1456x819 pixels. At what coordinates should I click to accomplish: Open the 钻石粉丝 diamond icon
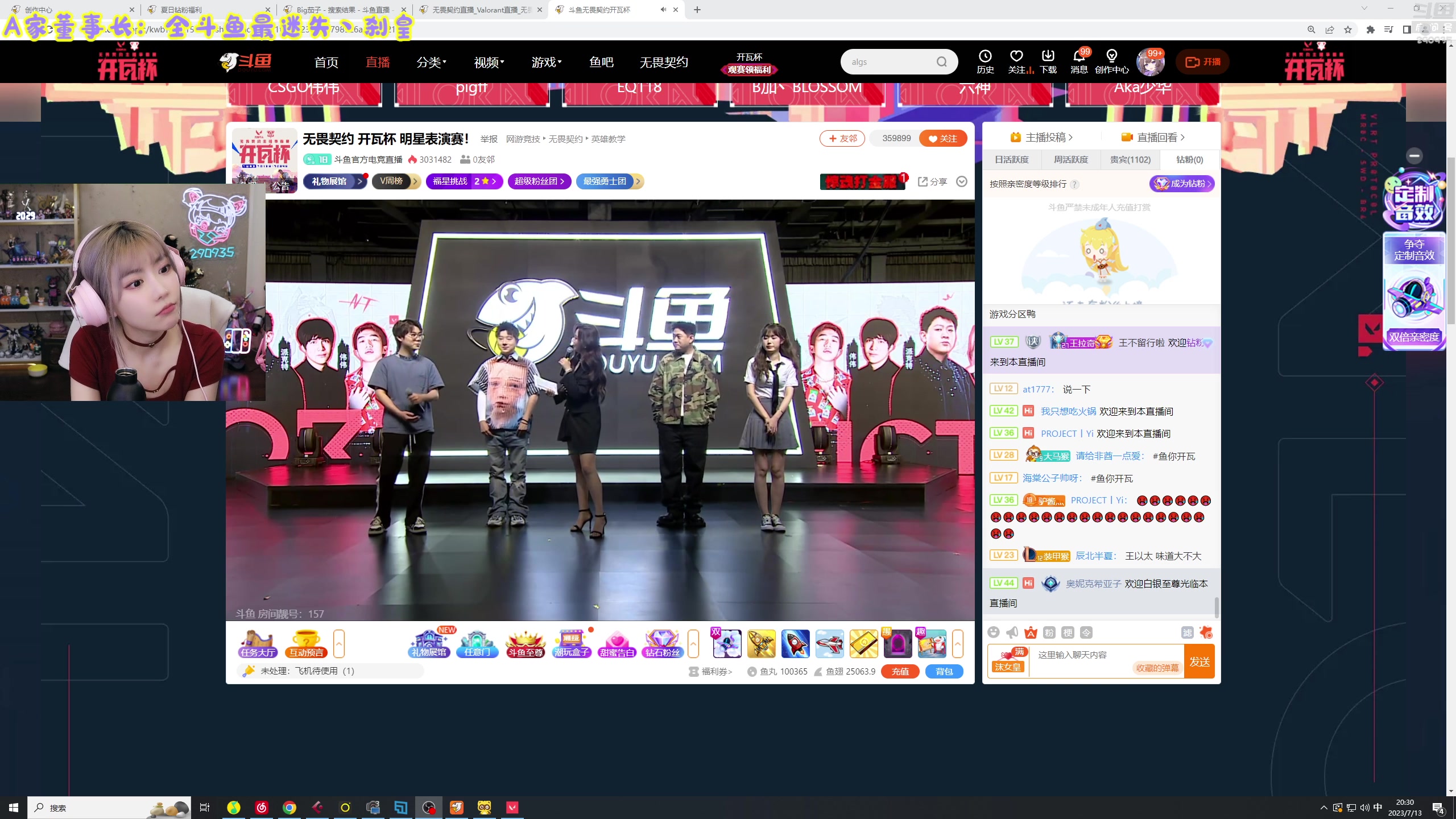663,644
